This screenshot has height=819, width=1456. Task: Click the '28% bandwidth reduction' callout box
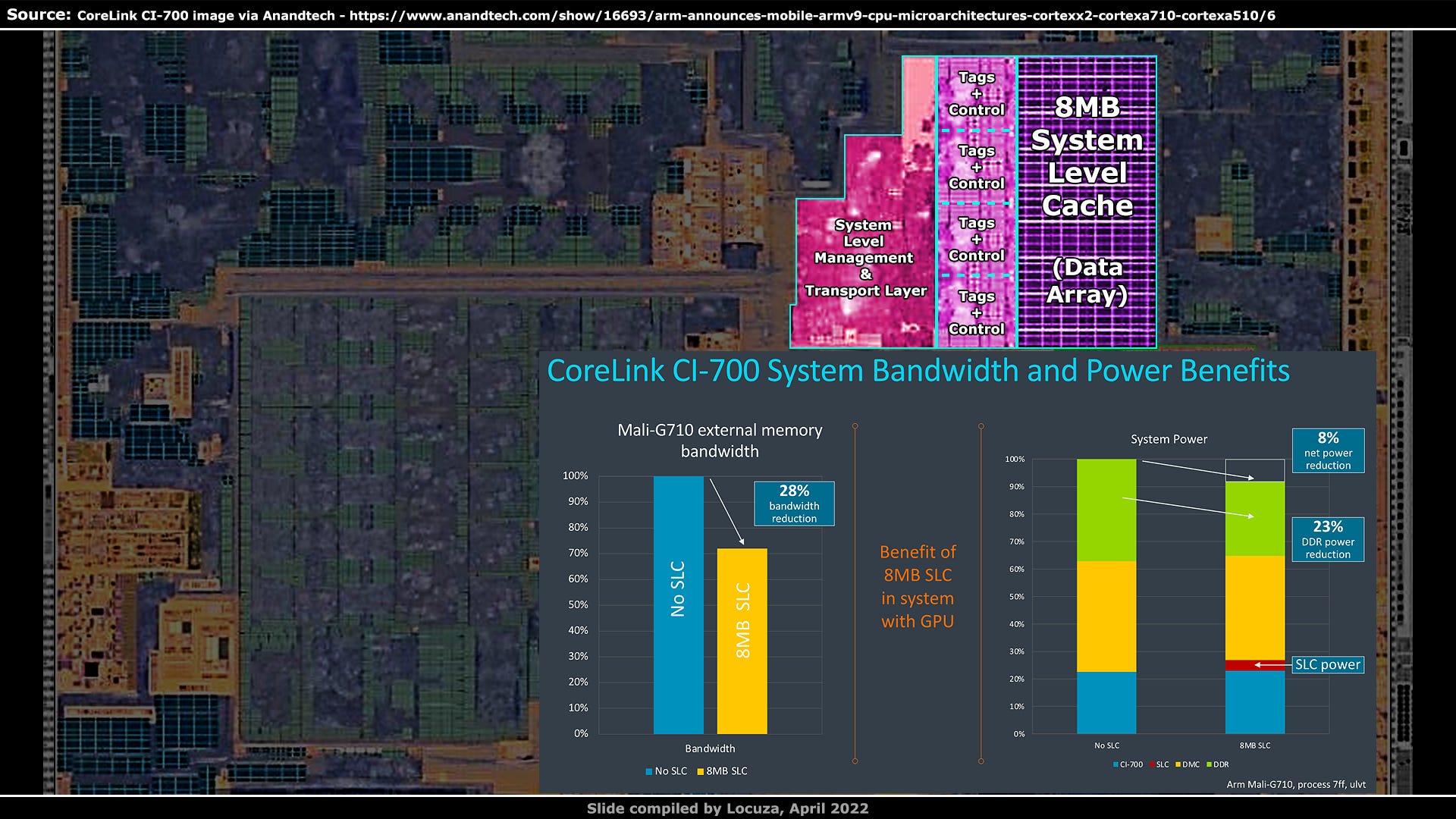click(x=794, y=504)
